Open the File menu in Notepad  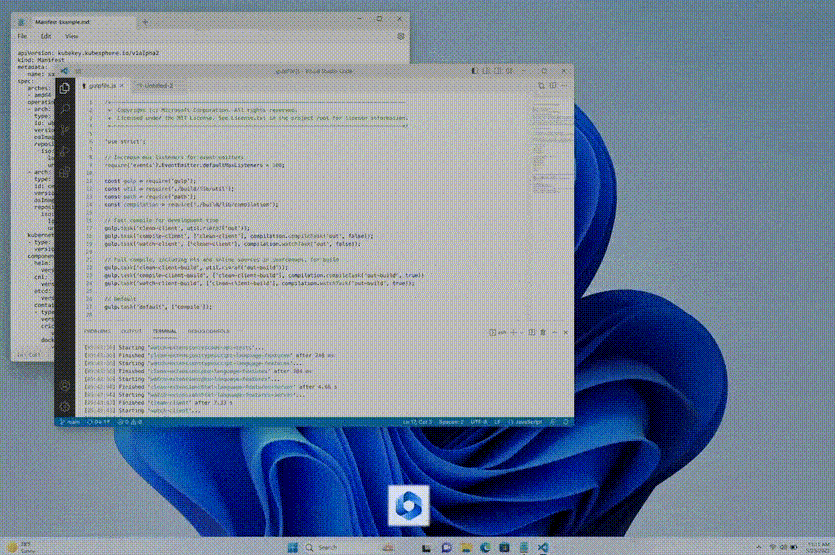tap(22, 36)
